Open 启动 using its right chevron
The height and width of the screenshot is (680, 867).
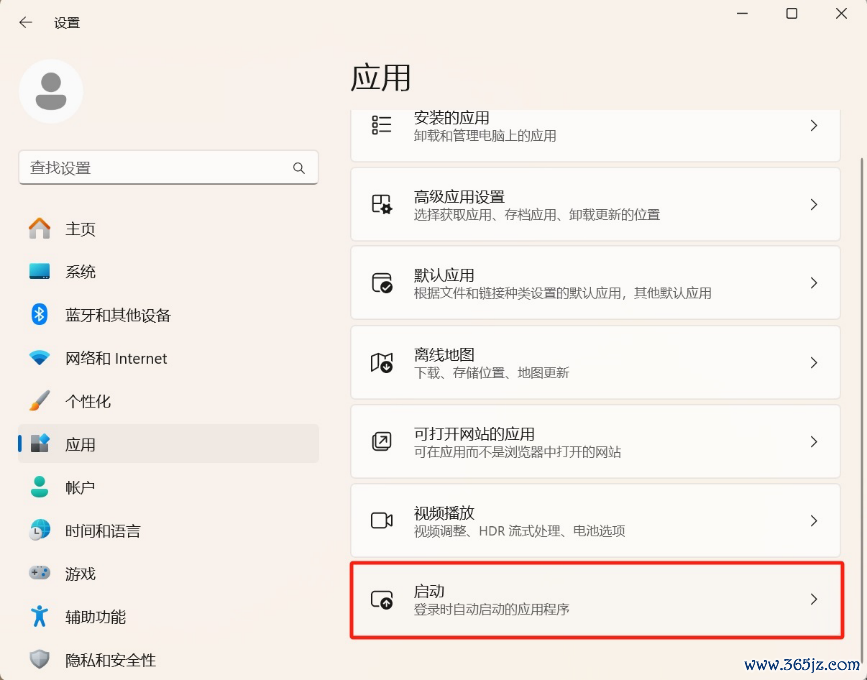813,599
